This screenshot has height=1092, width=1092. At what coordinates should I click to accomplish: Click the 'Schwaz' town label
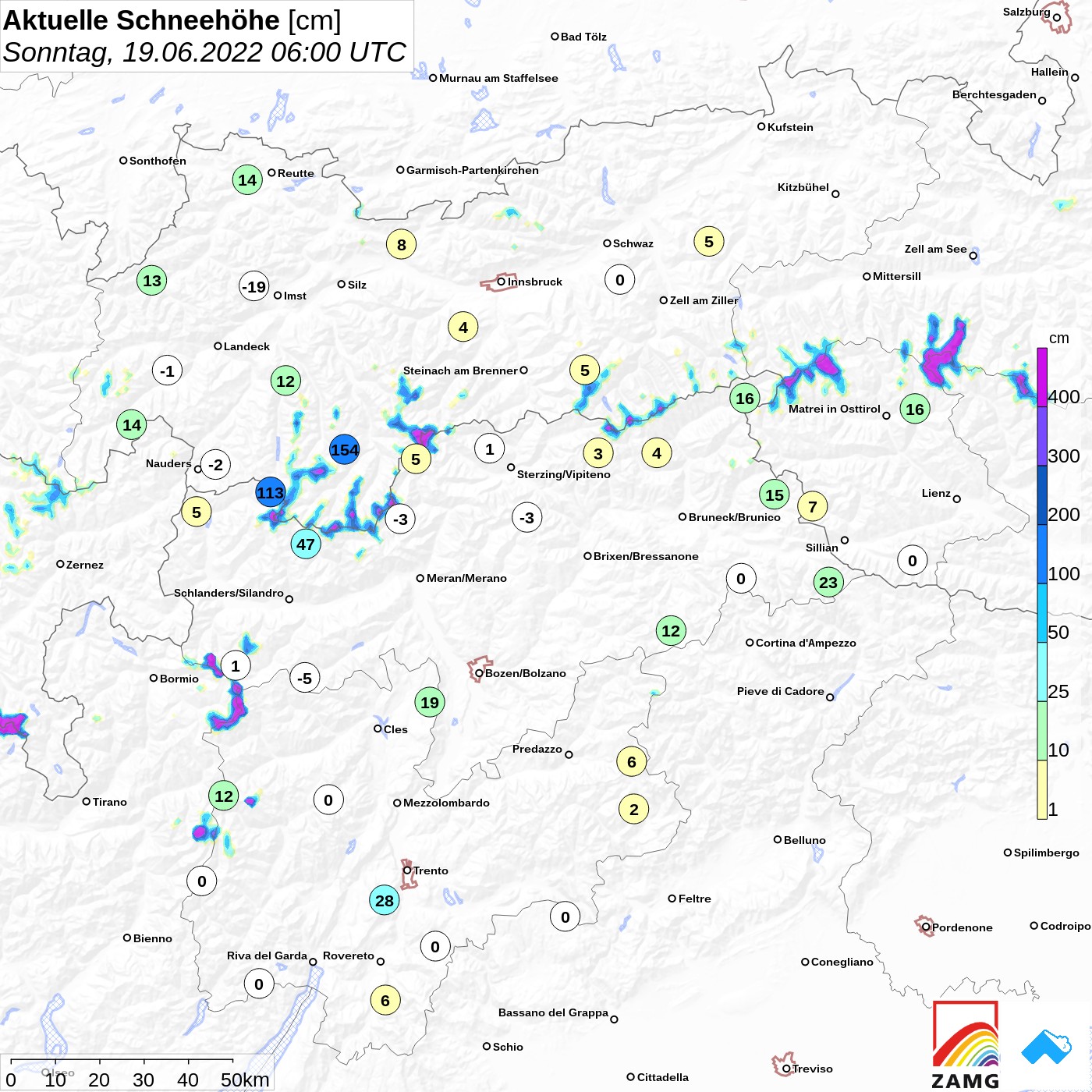point(633,243)
